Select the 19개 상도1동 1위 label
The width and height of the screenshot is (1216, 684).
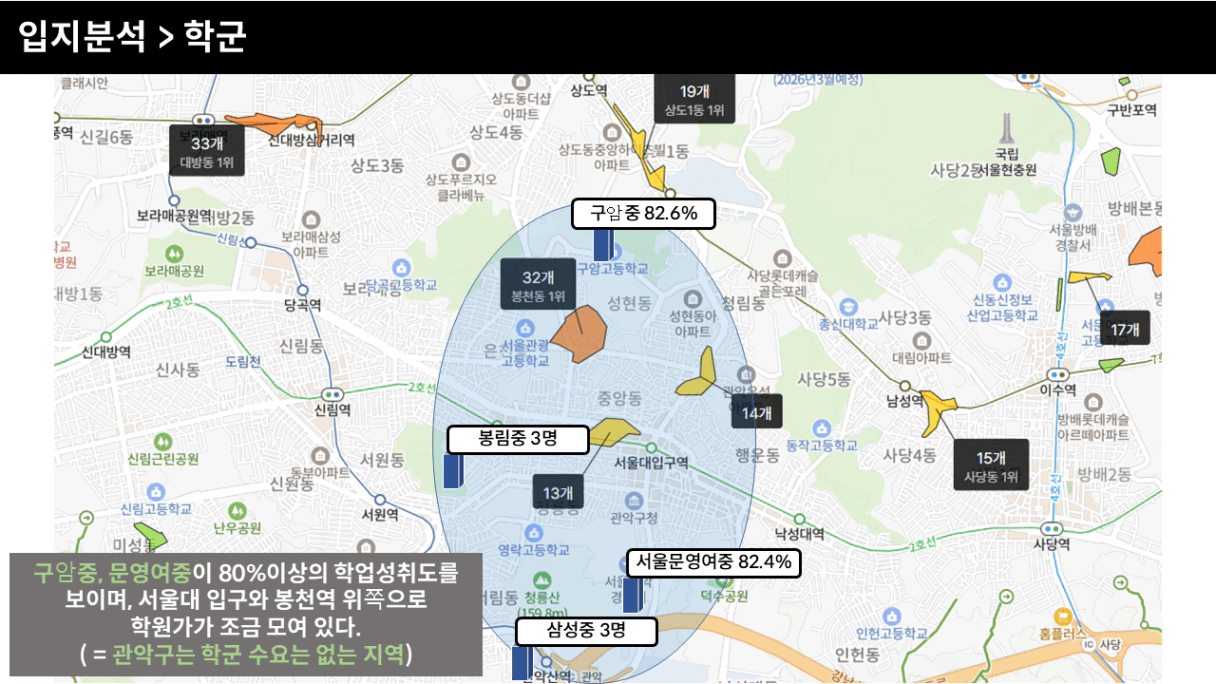click(694, 99)
